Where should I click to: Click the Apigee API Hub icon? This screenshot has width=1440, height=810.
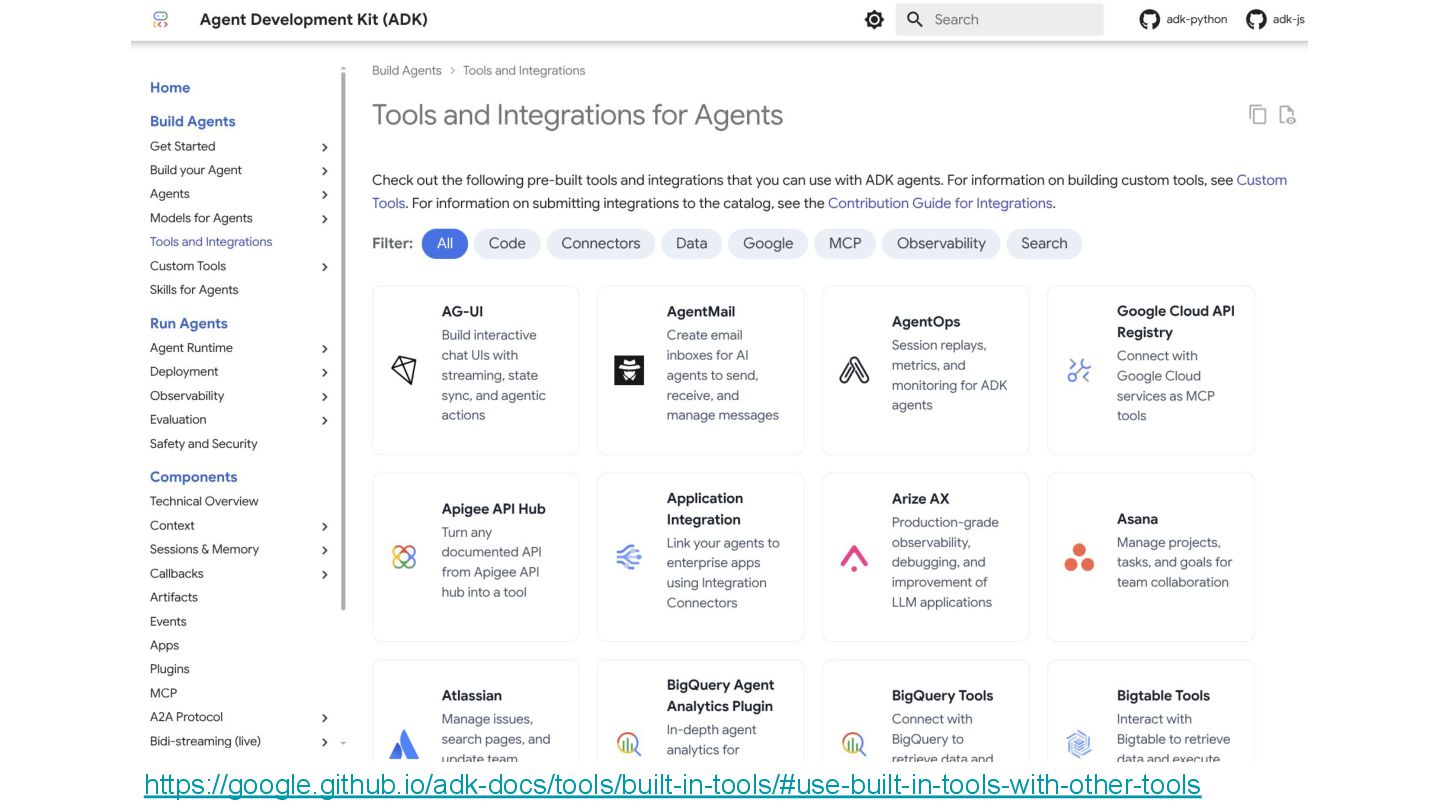[x=404, y=557]
